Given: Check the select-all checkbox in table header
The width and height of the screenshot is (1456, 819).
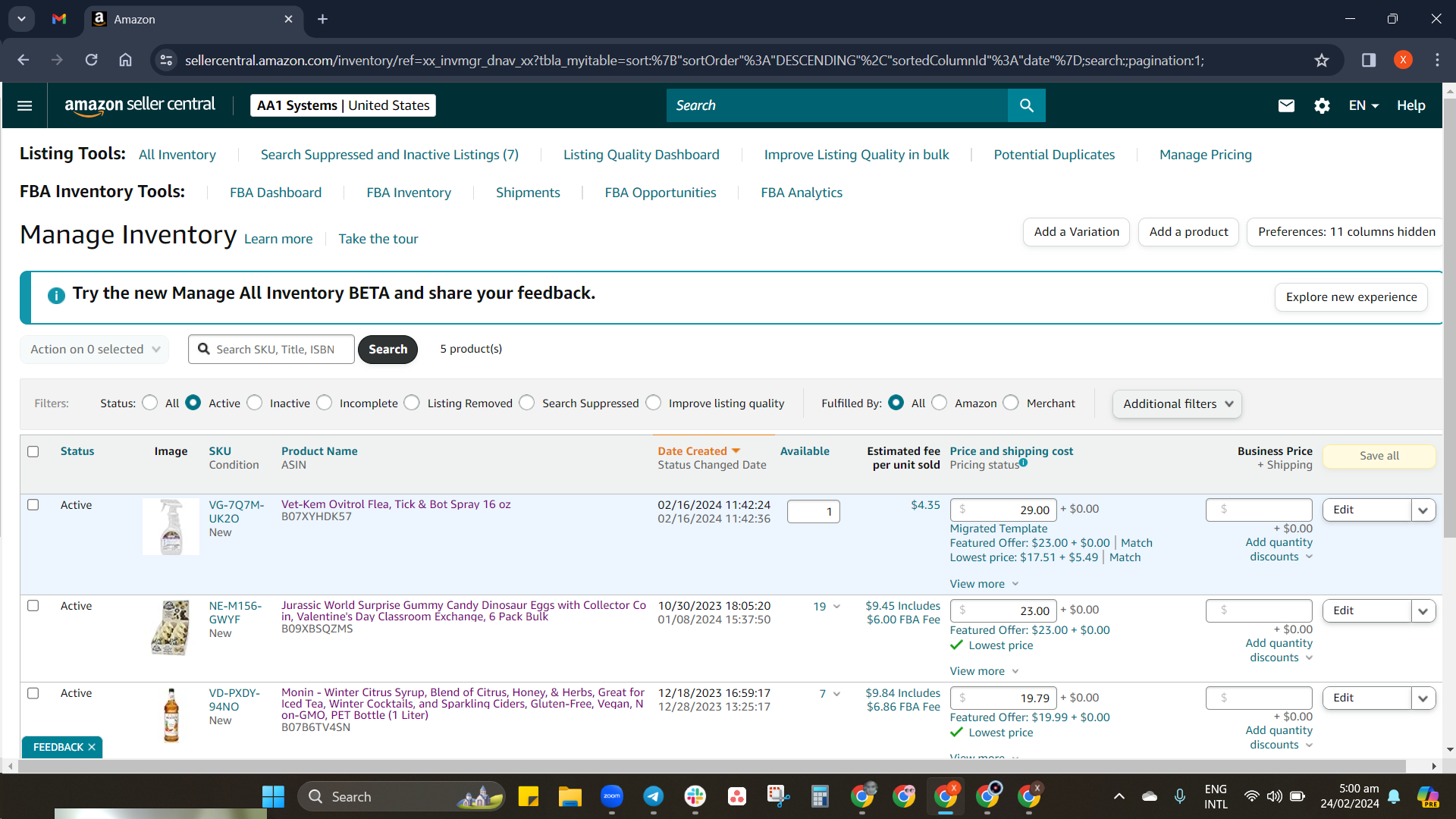Looking at the screenshot, I should click(x=33, y=451).
